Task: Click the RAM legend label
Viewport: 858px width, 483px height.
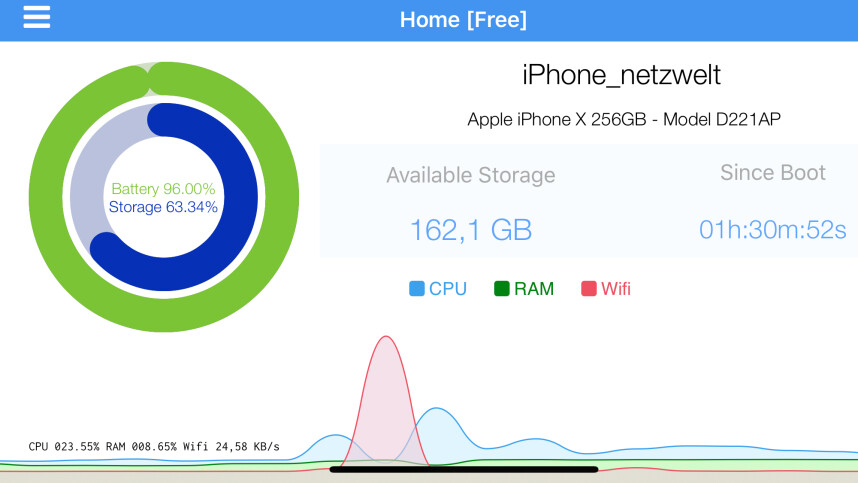Action: 534,289
